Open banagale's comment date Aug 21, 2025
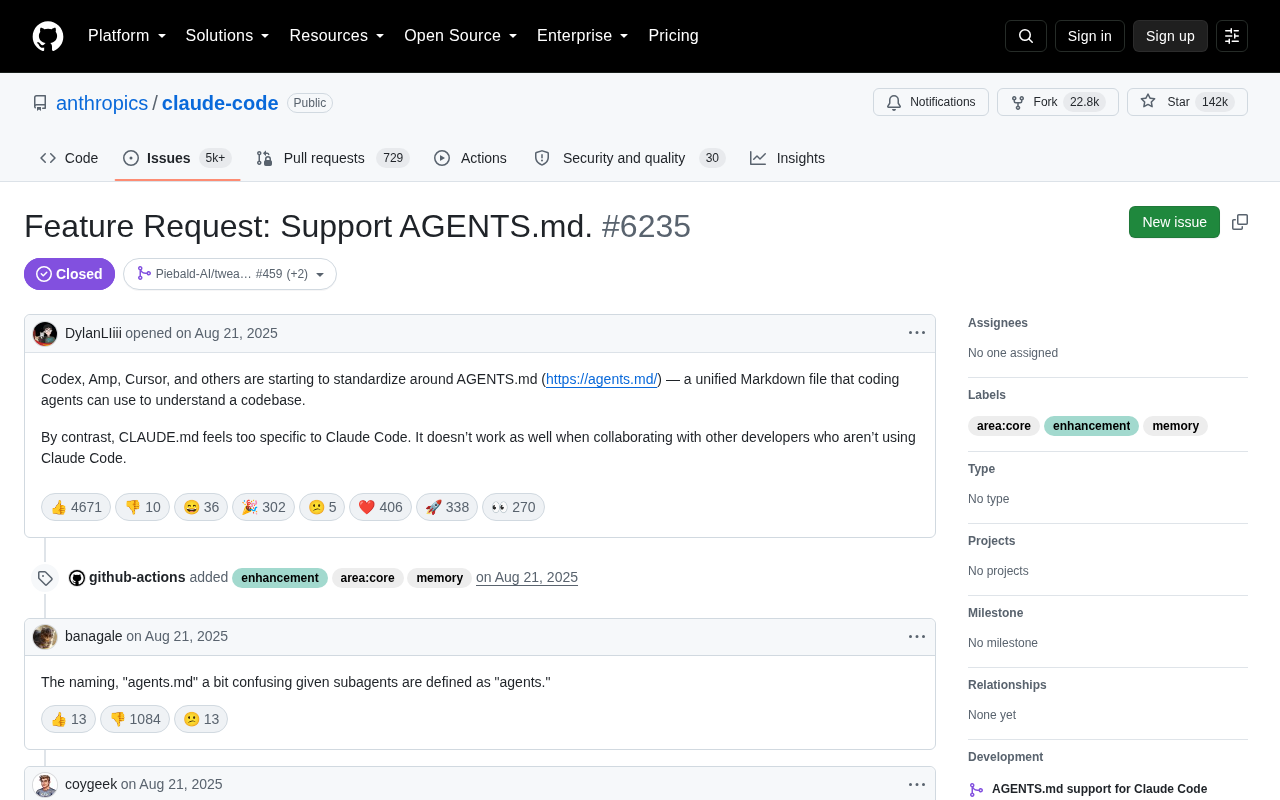 click(177, 636)
